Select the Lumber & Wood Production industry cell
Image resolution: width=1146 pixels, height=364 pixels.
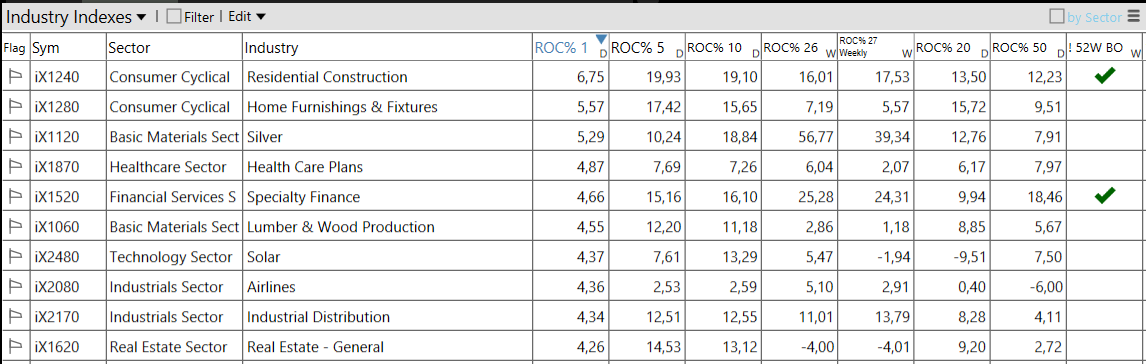pos(341,227)
